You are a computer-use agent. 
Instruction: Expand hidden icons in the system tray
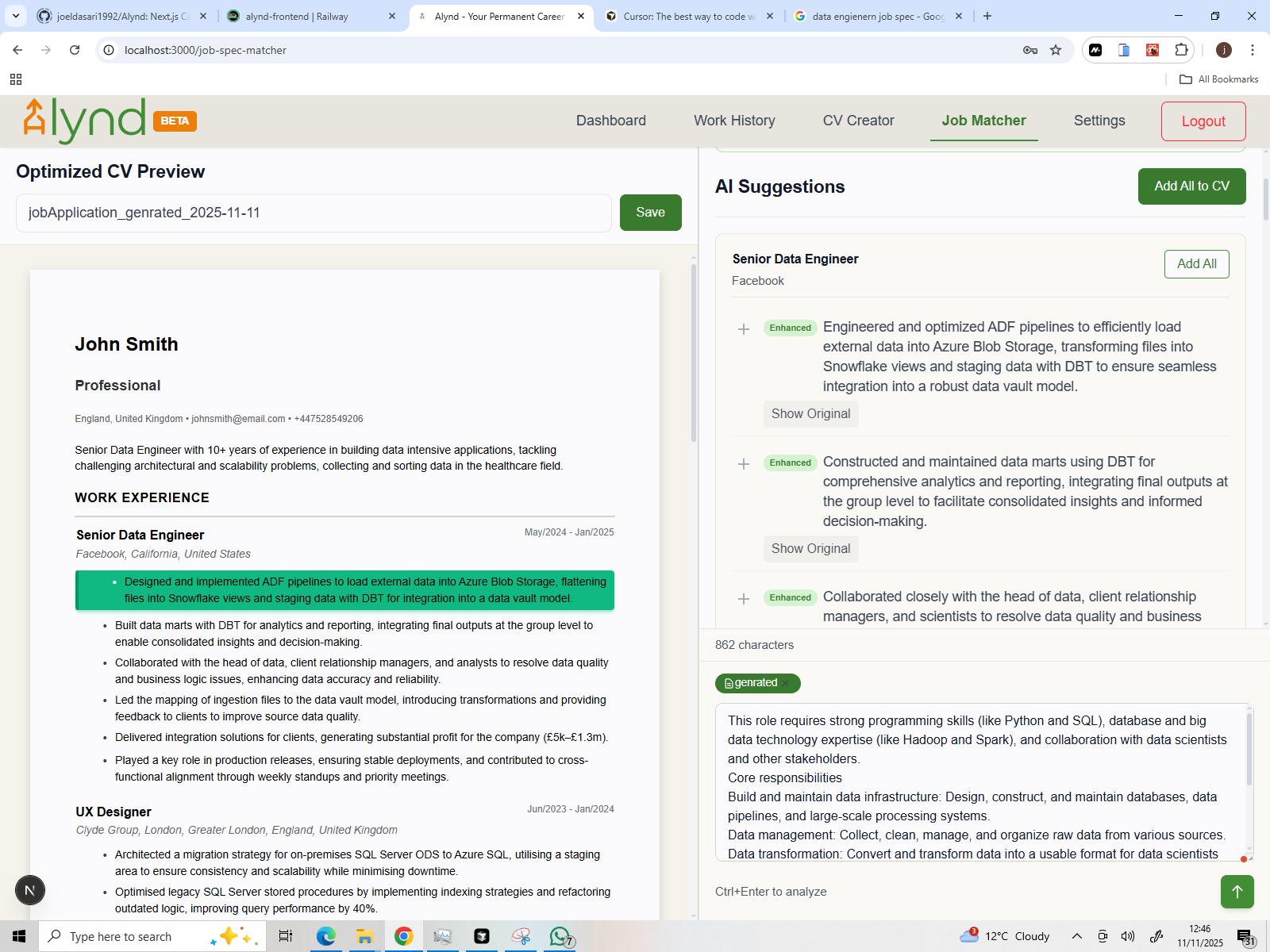(x=1076, y=935)
